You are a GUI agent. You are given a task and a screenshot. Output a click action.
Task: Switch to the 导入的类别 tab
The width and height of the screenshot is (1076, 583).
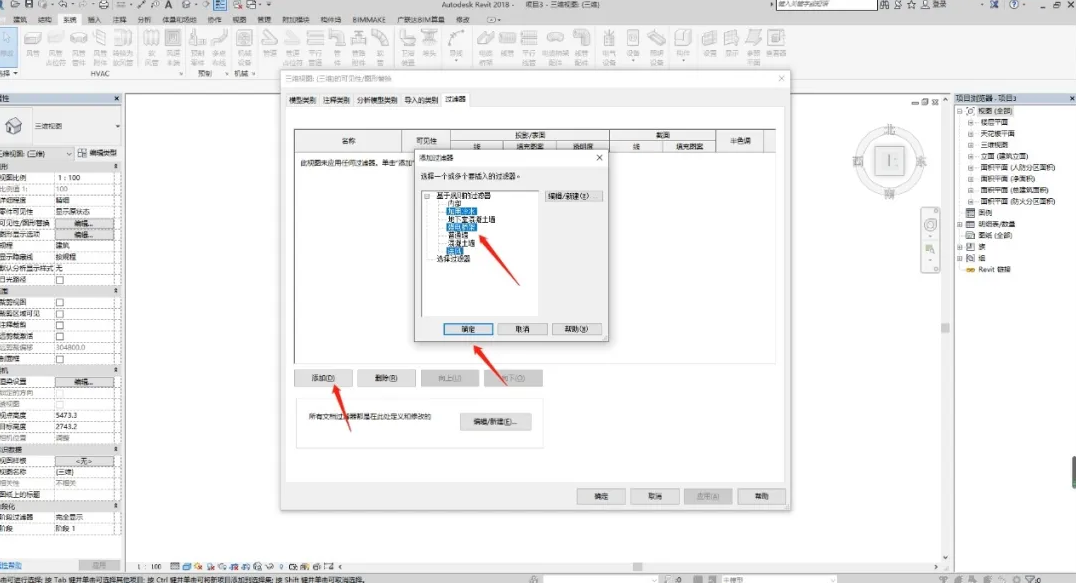(x=421, y=100)
